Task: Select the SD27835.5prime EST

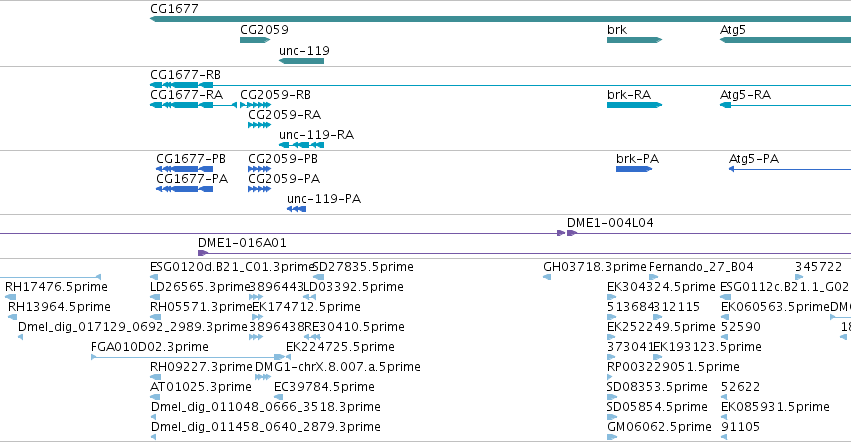Action: tap(319, 277)
